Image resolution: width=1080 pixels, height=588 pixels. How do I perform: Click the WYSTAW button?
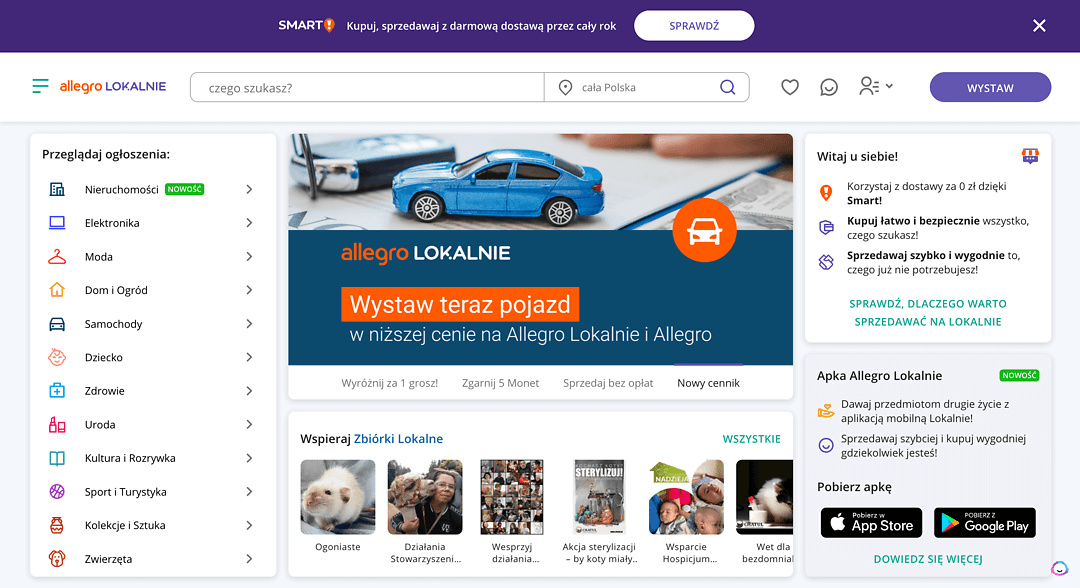990,87
